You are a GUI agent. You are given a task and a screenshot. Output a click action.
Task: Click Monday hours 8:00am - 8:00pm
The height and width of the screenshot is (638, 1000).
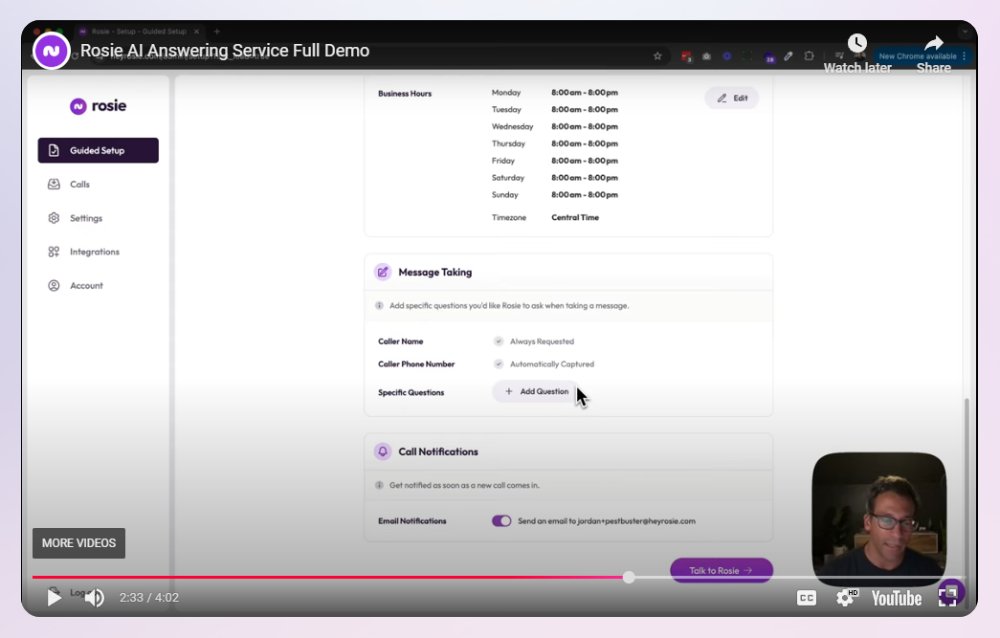(584, 93)
